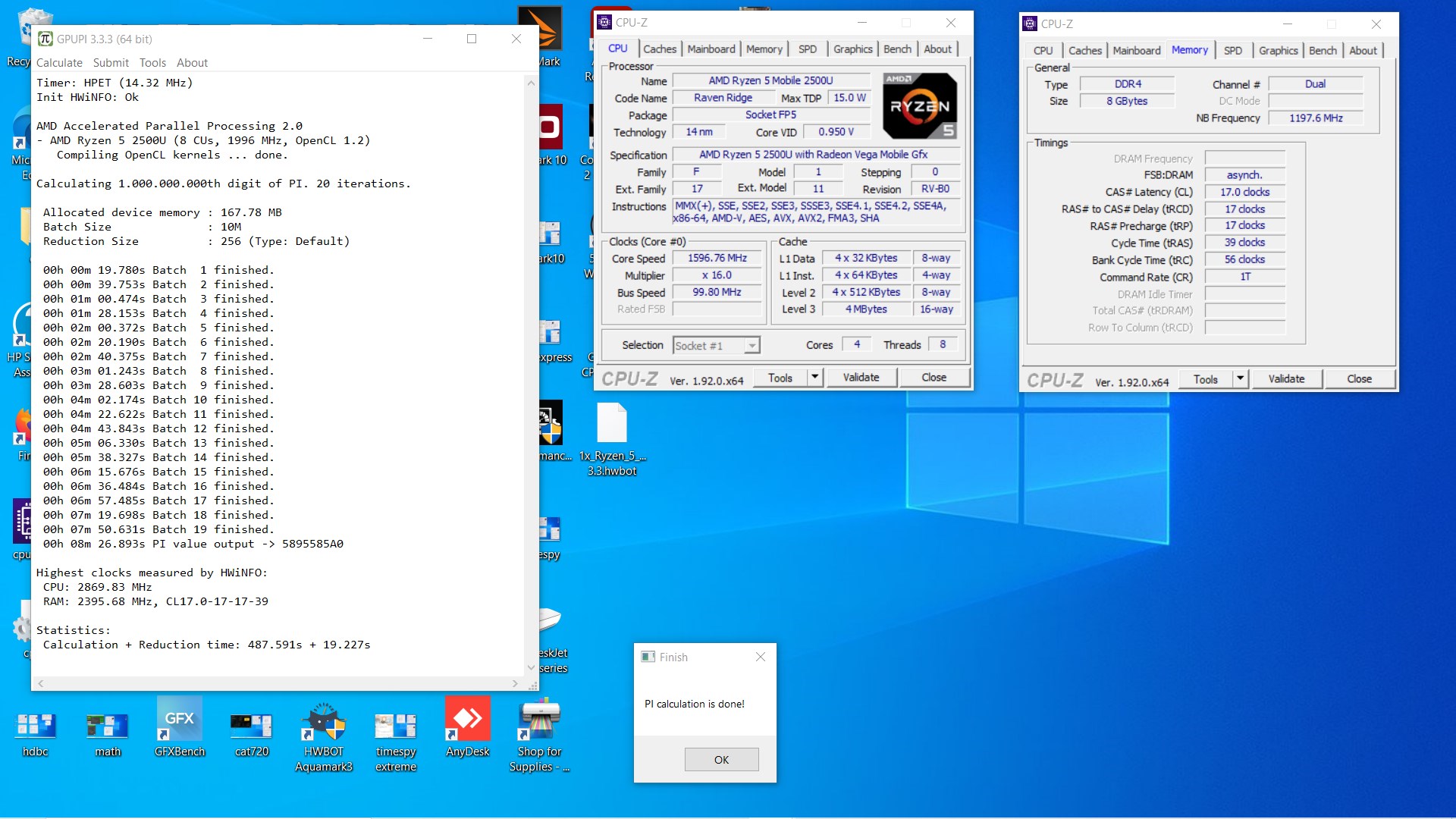Click Validate in right CPU-Z window
The width and height of the screenshot is (1456, 819).
[x=1286, y=378]
